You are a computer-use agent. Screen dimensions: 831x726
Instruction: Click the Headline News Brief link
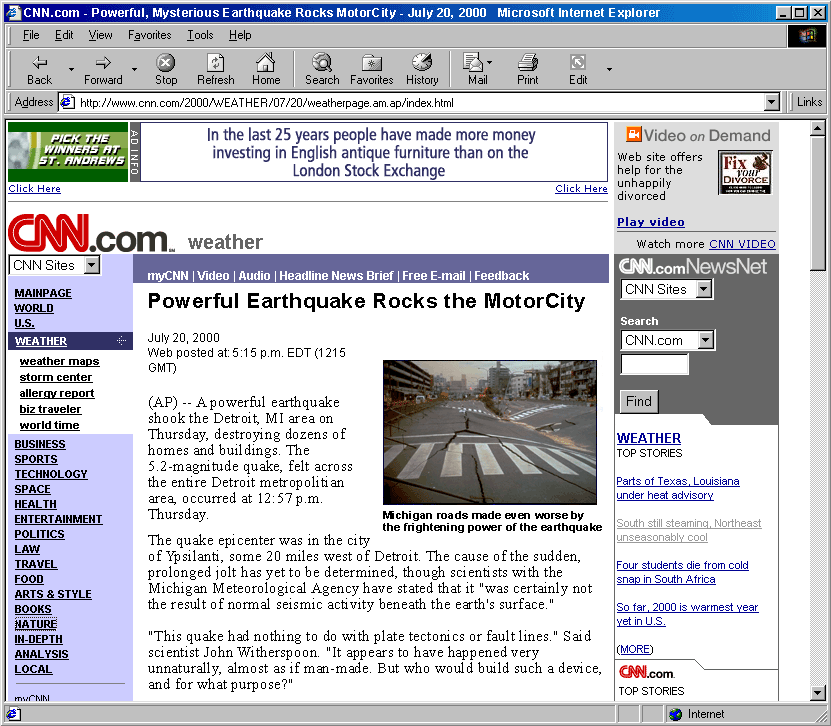336,276
